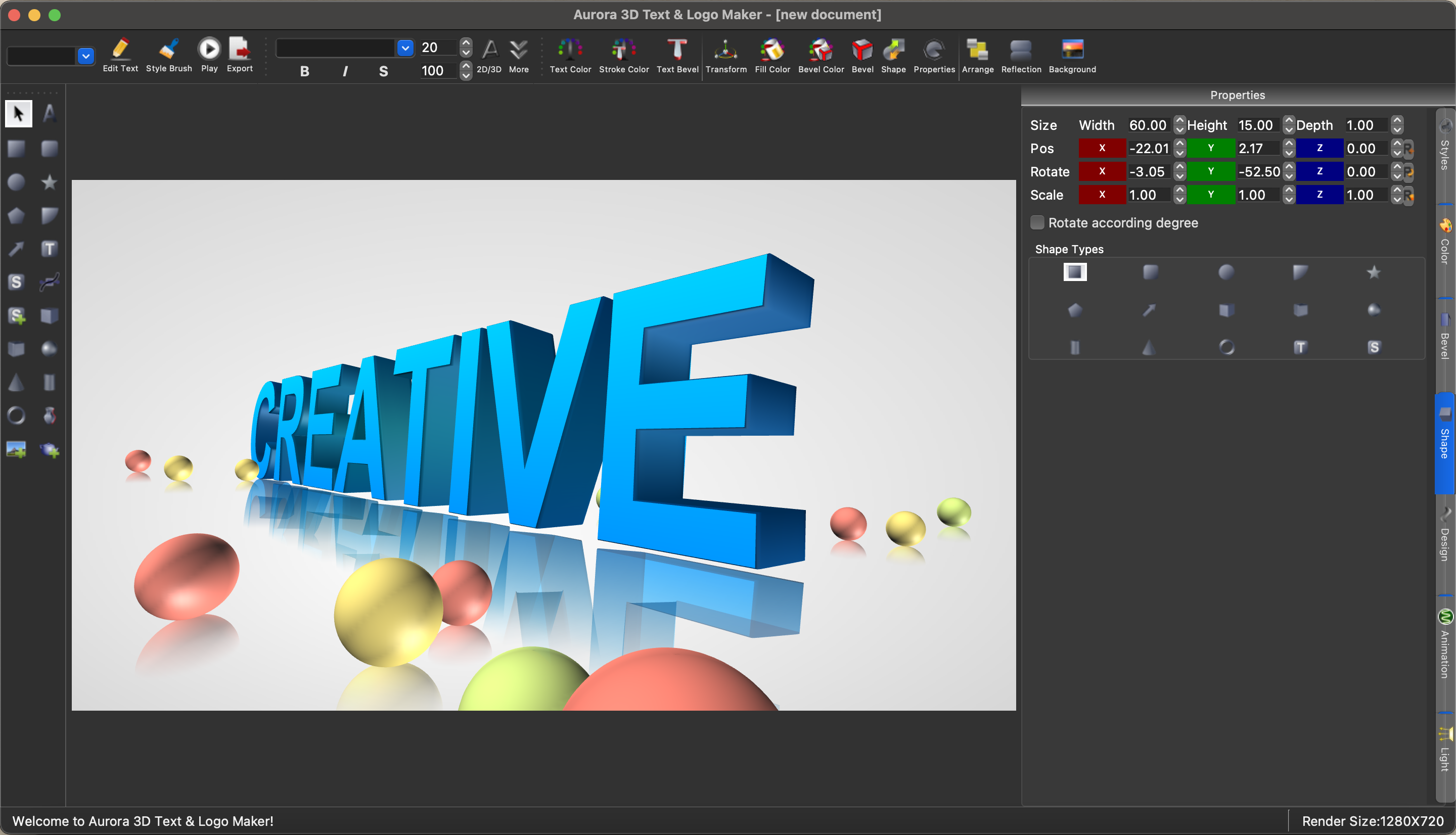Image resolution: width=1456 pixels, height=835 pixels.
Task: Expand the font name dropdown
Action: 405,48
